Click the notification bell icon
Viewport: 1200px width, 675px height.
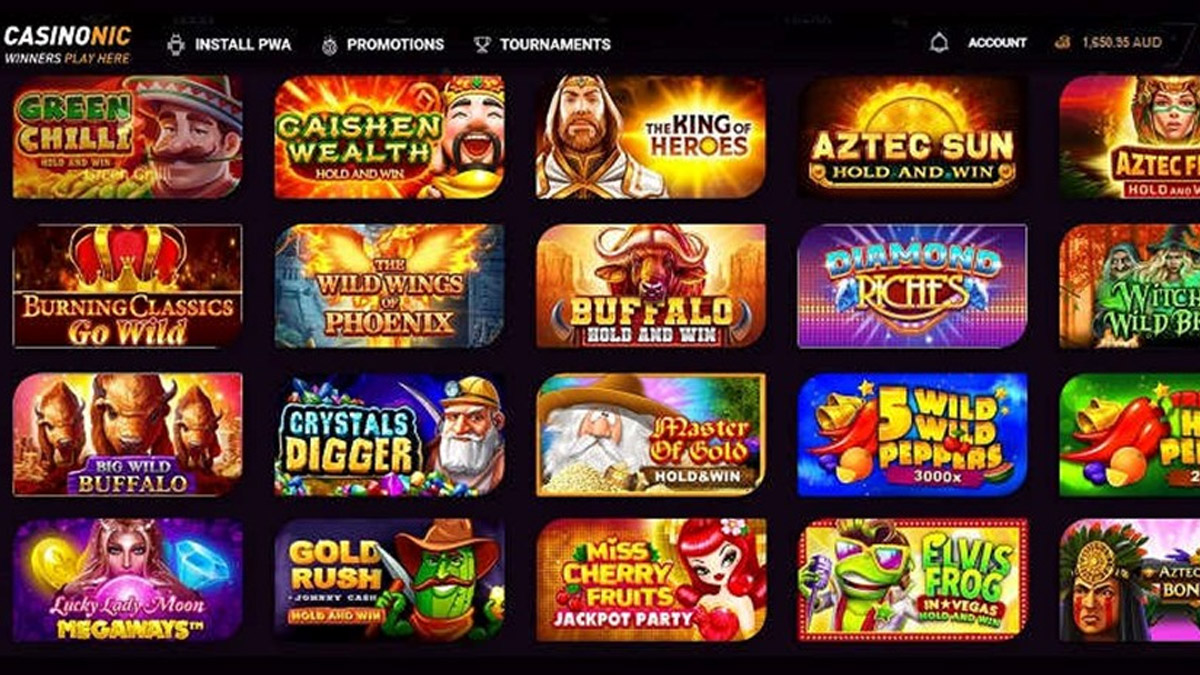[x=938, y=43]
